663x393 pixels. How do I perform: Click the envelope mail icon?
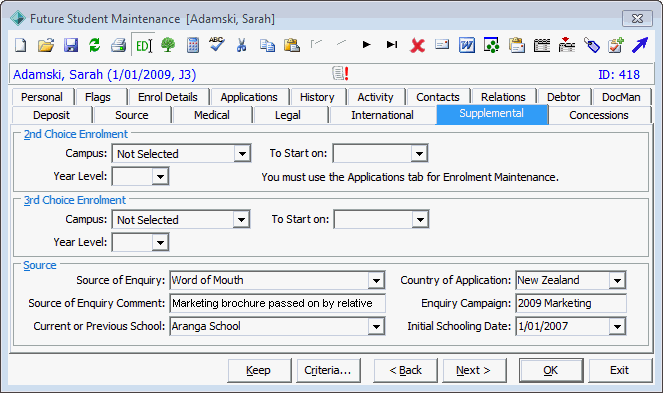[442, 44]
